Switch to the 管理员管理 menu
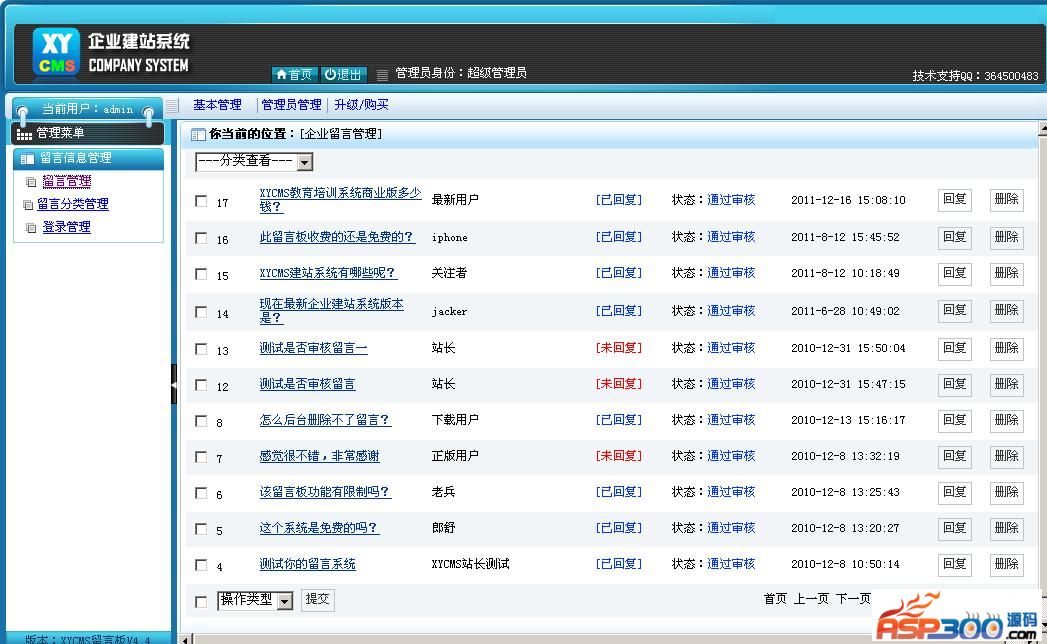The height and width of the screenshot is (644, 1047). point(291,105)
